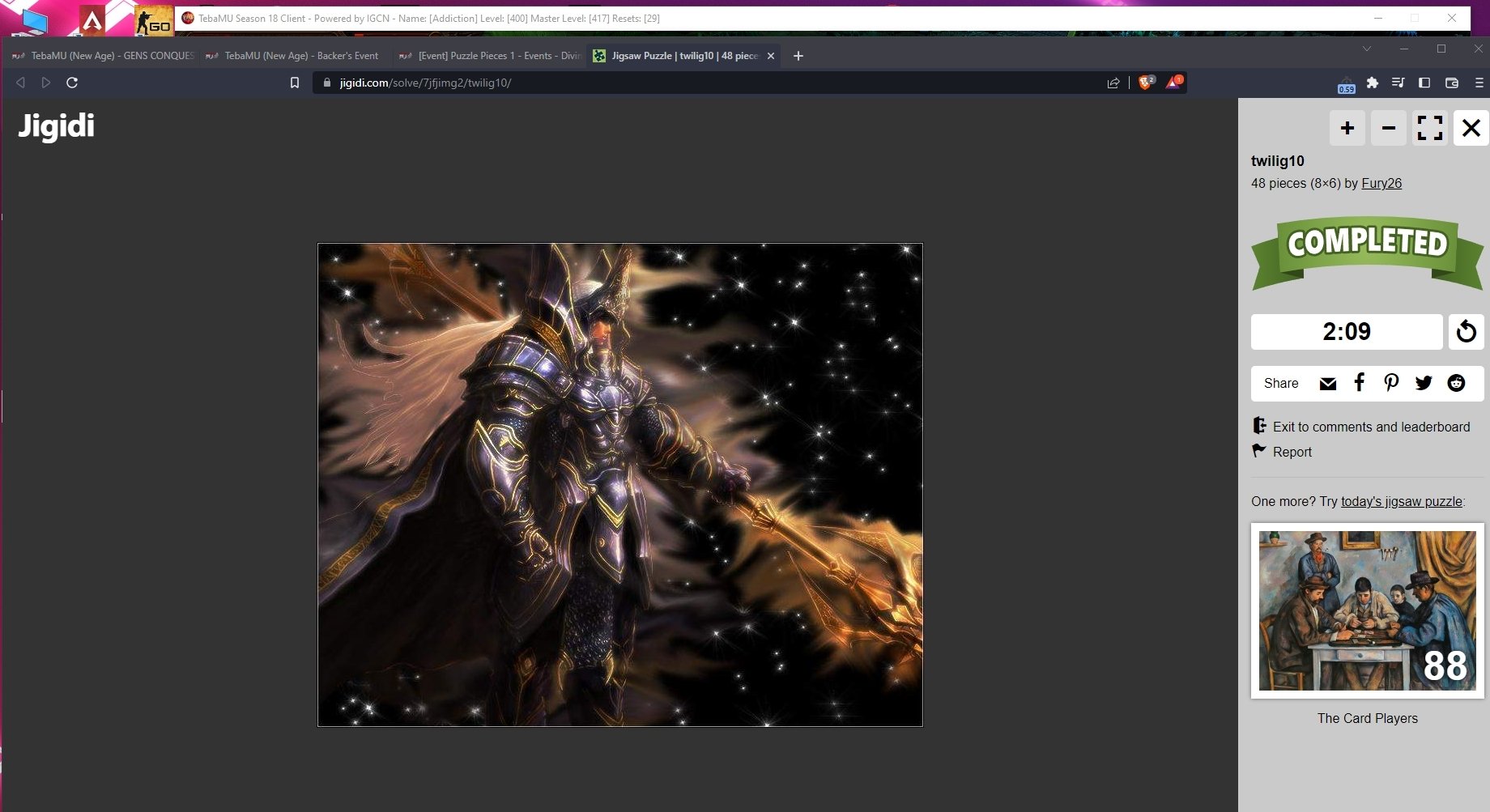Share the puzzle on Pinterest
Image resolution: width=1490 pixels, height=812 pixels.
coord(1391,383)
